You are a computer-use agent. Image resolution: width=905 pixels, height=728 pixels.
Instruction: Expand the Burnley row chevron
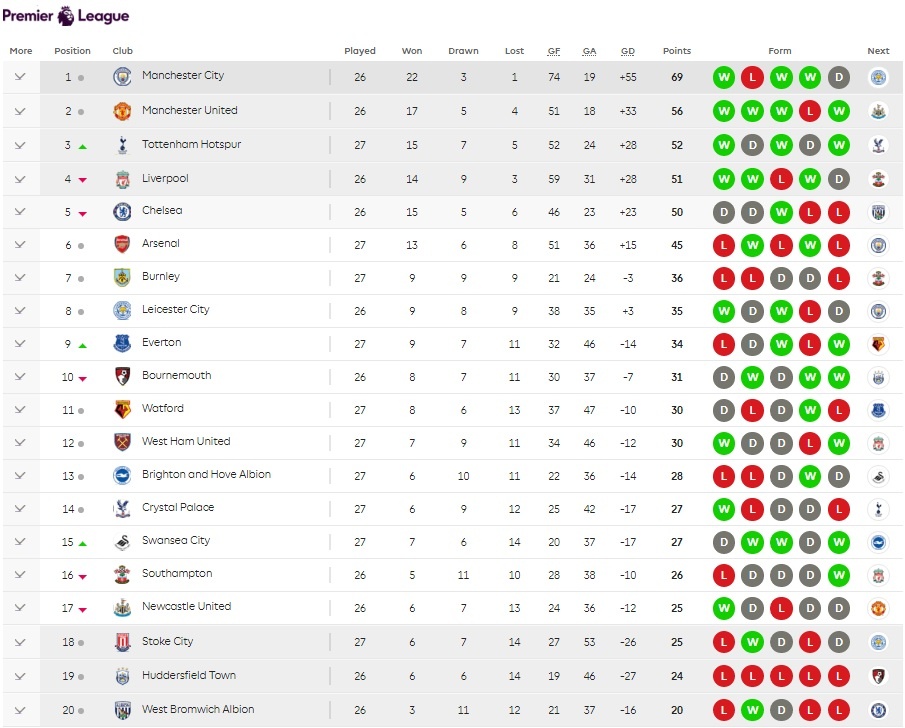(20, 277)
